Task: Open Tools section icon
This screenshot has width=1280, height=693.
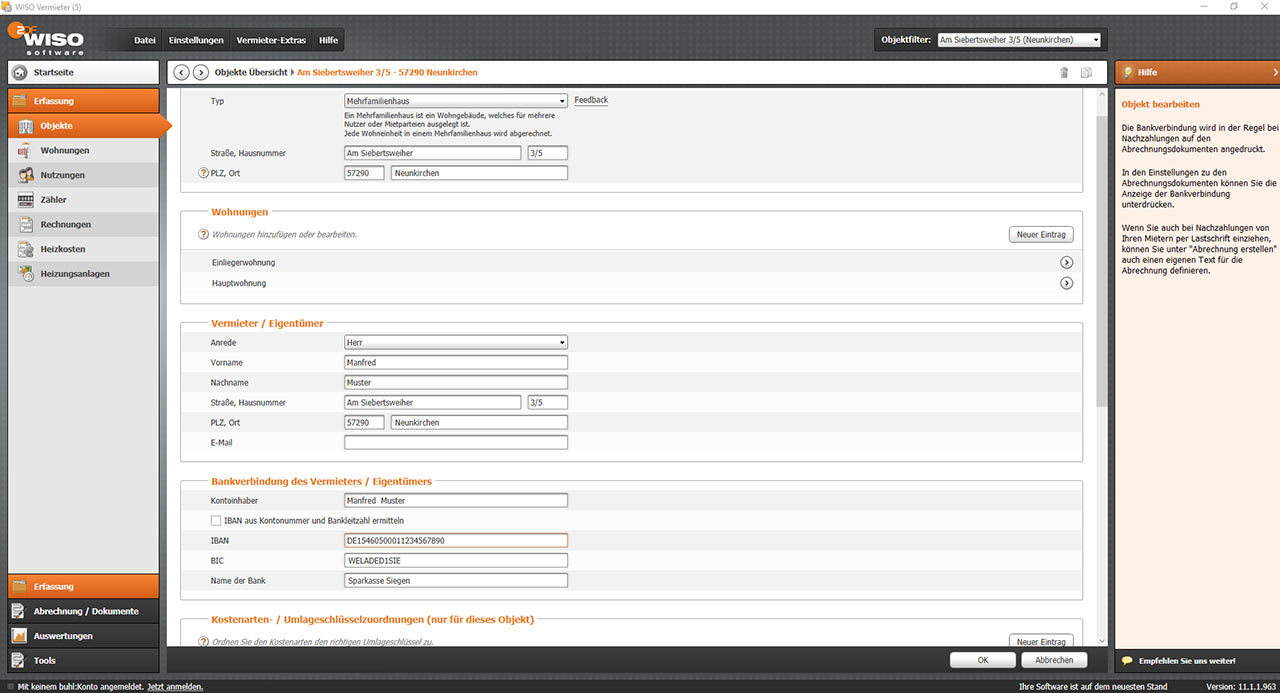Action: pyautogui.click(x=19, y=660)
